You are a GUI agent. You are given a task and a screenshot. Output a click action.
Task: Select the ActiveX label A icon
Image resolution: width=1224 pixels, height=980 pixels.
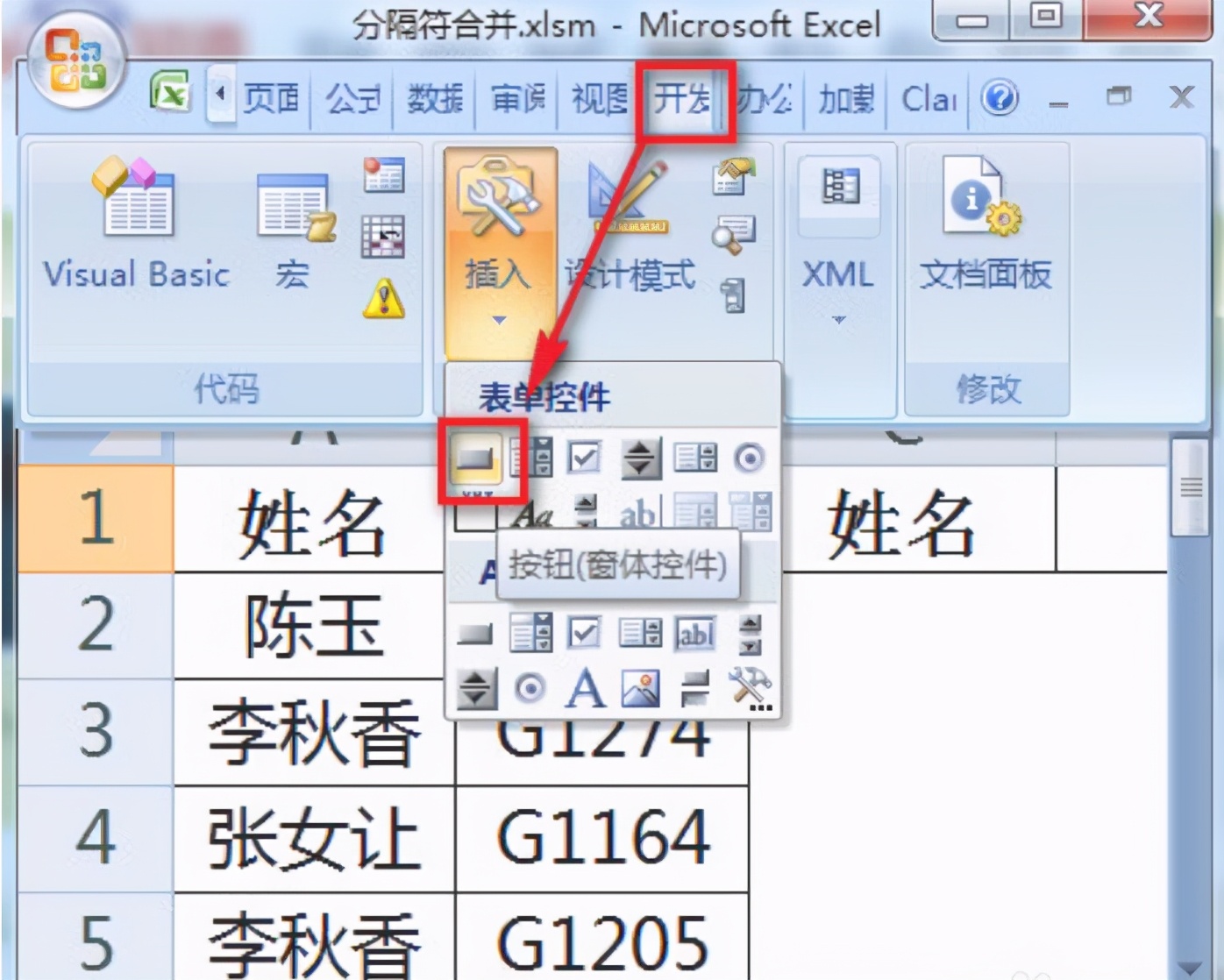pos(586,688)
